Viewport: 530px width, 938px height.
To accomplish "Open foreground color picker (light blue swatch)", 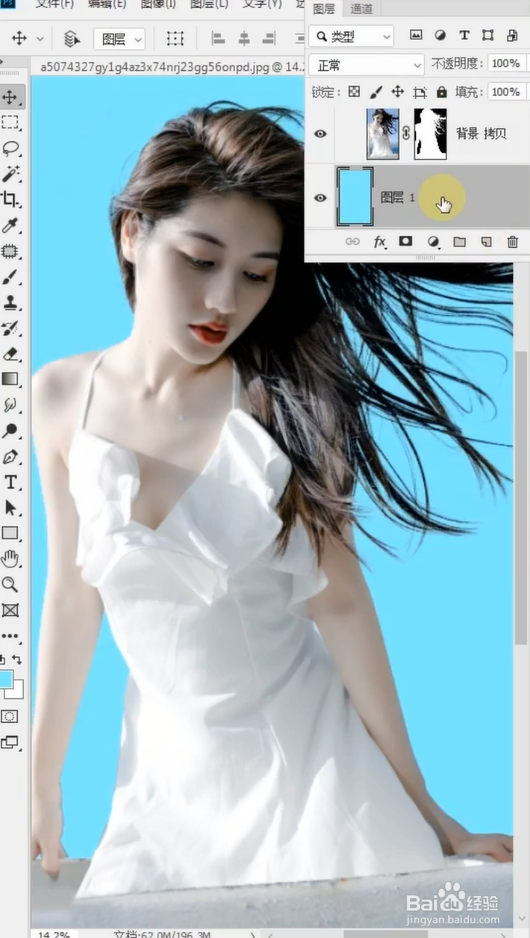I will click(5, 679).
